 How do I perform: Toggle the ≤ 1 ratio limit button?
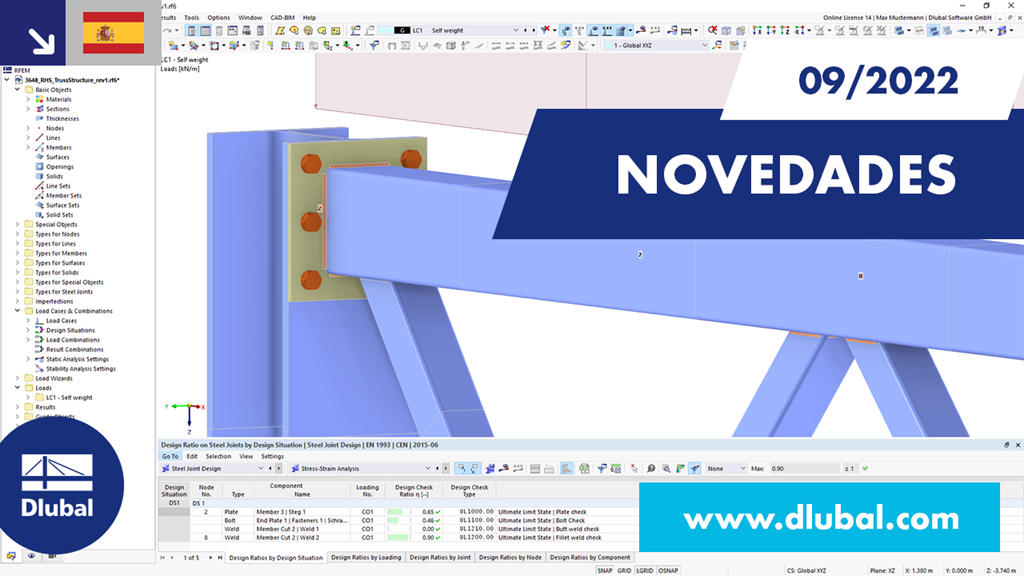[x=849, y=468]
